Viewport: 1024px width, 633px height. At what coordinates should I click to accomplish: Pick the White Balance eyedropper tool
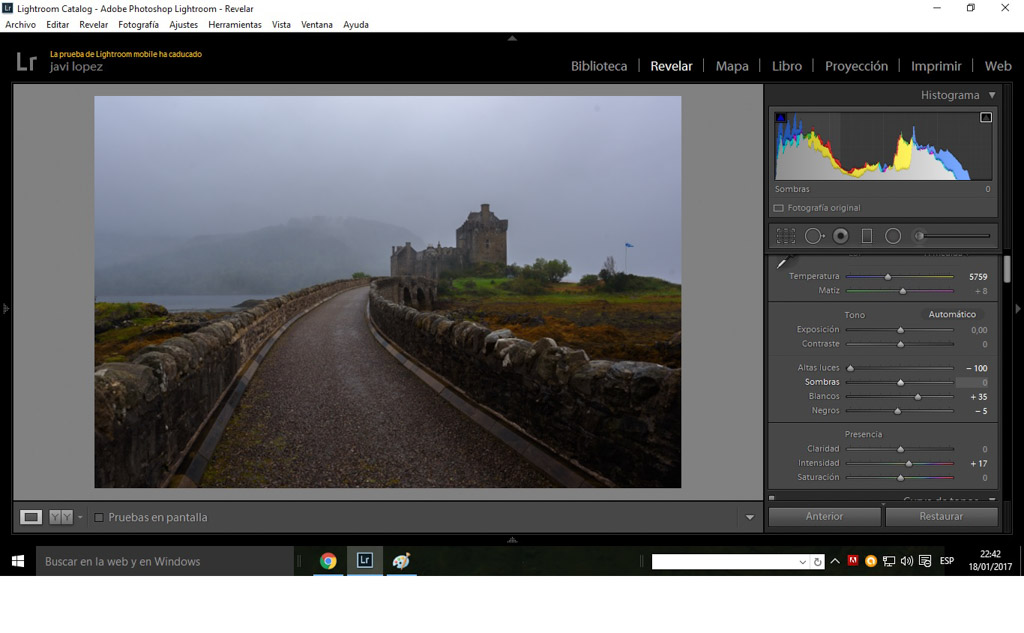click(782, 264)
